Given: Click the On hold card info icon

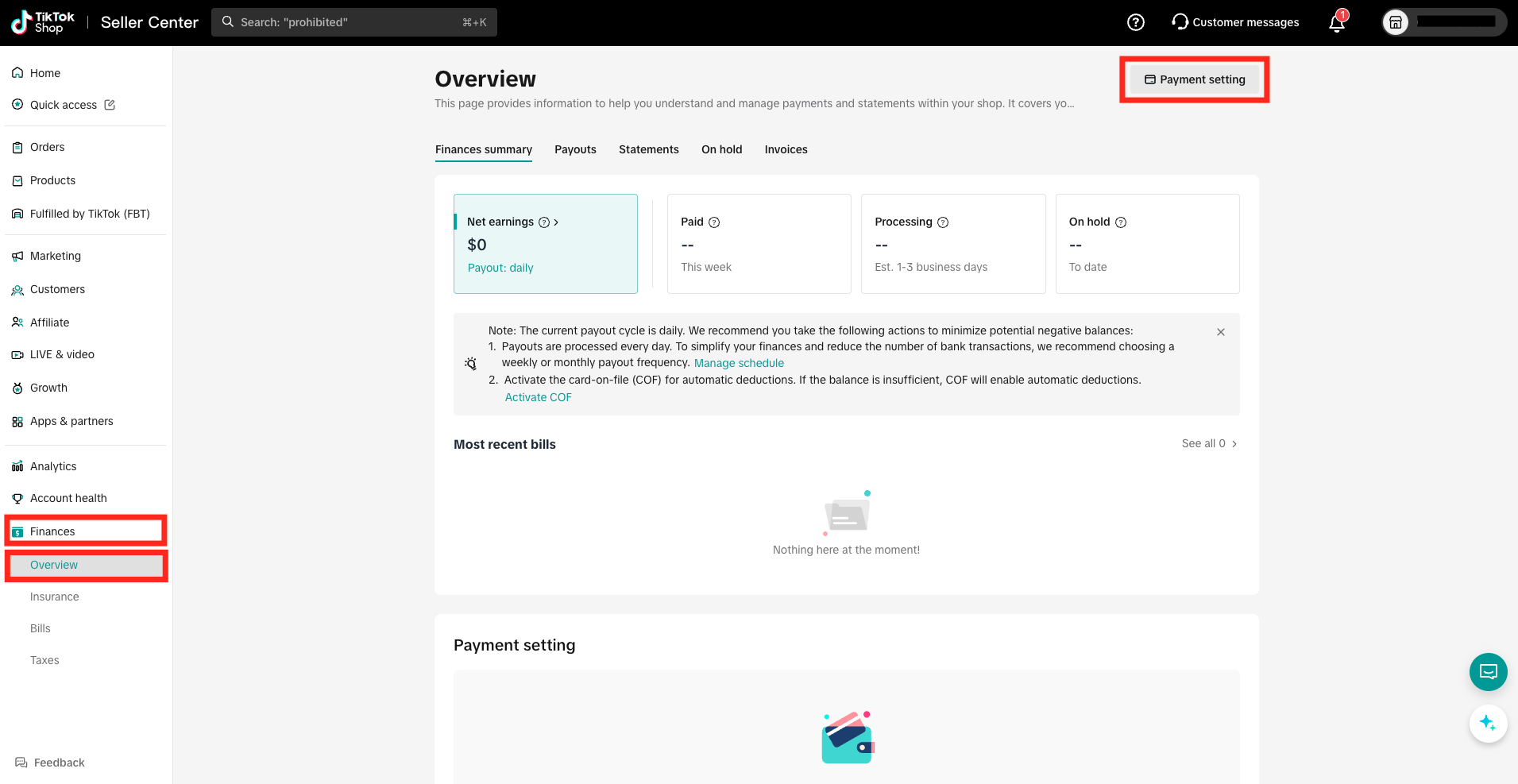Looking at the screenshot, I should 1121,222.
